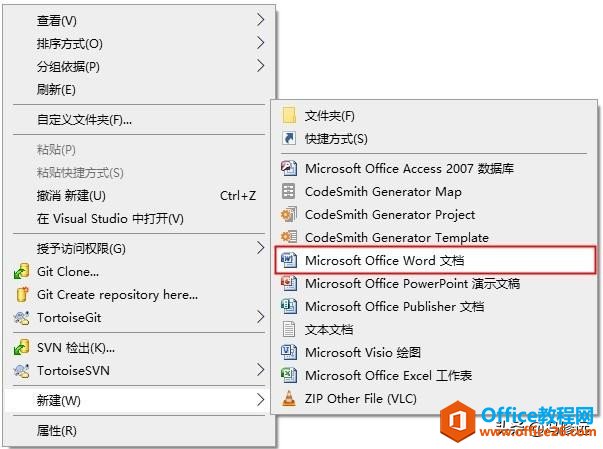This screenshot has width=603, height=449.
Task: Click the Word document icon in submenu
Action: [289, 260]
